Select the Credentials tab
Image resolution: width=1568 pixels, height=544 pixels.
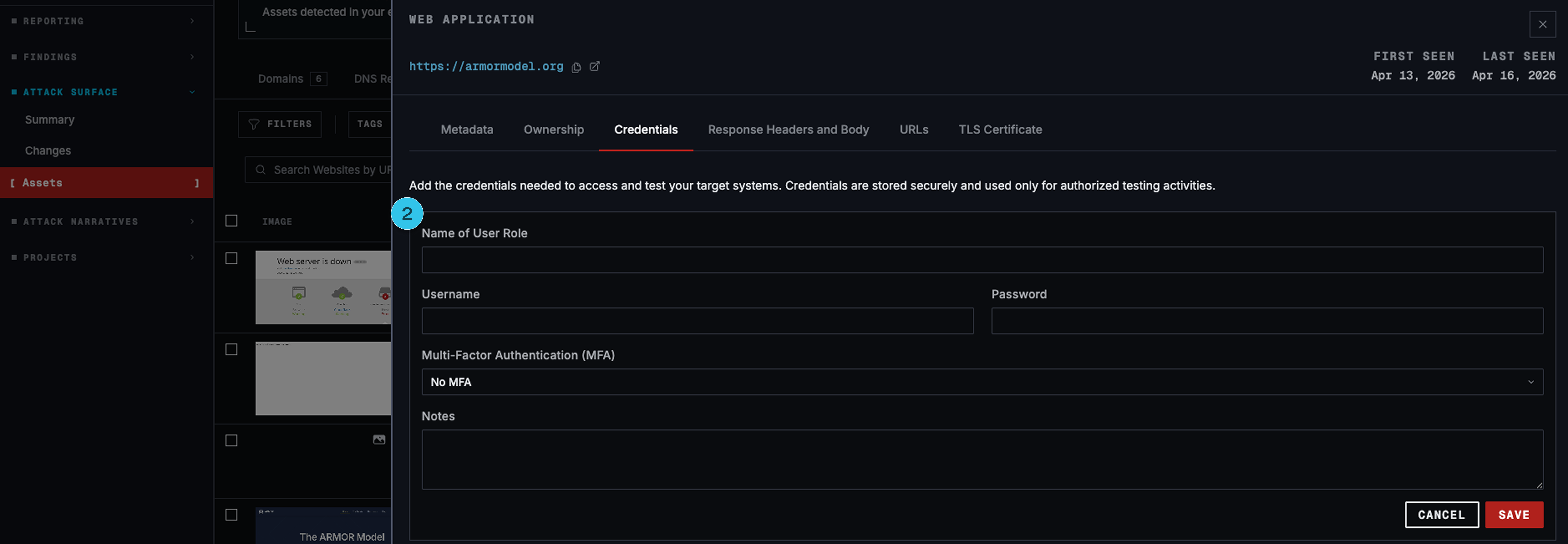tap(646, 130)
